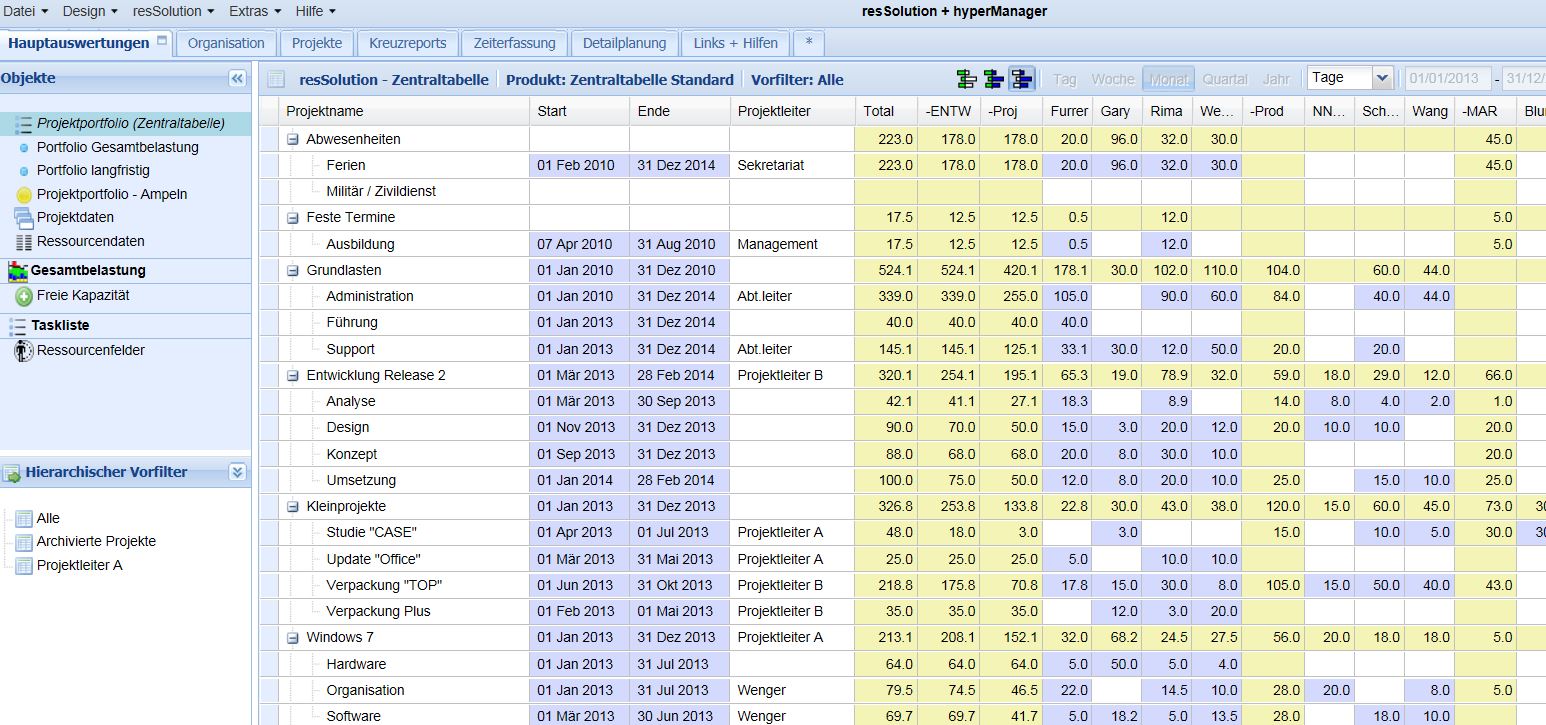Select Portfolio Gesamtbelastung in Objekte list
The image size is (1546, 725).
point(117,147)
